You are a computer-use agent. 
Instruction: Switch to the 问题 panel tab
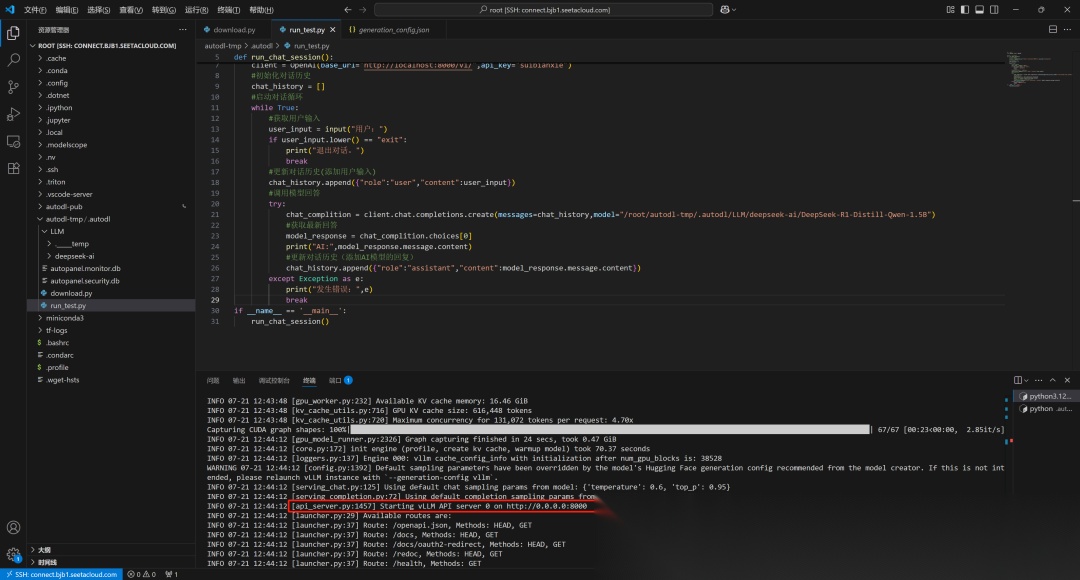coord(213,380)
